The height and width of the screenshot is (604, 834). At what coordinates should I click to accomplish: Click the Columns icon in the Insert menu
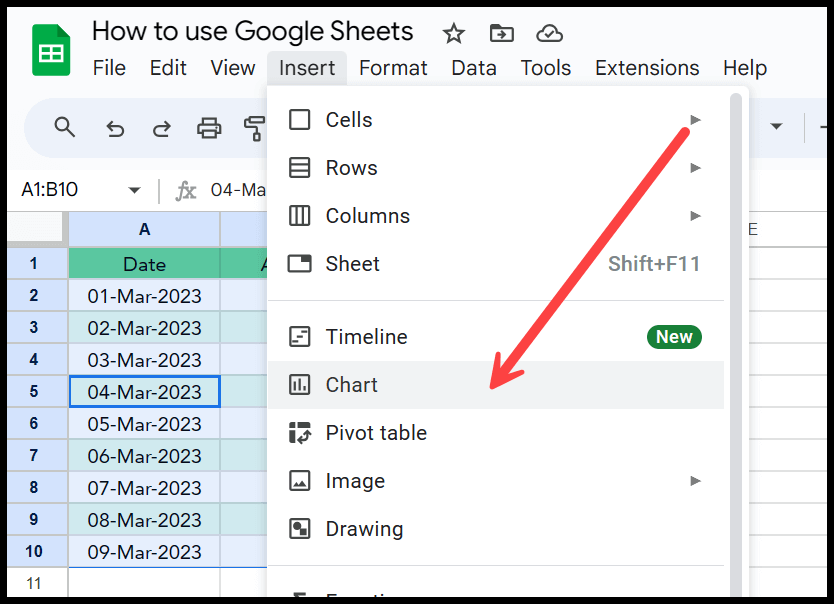(x=299, y=215)
